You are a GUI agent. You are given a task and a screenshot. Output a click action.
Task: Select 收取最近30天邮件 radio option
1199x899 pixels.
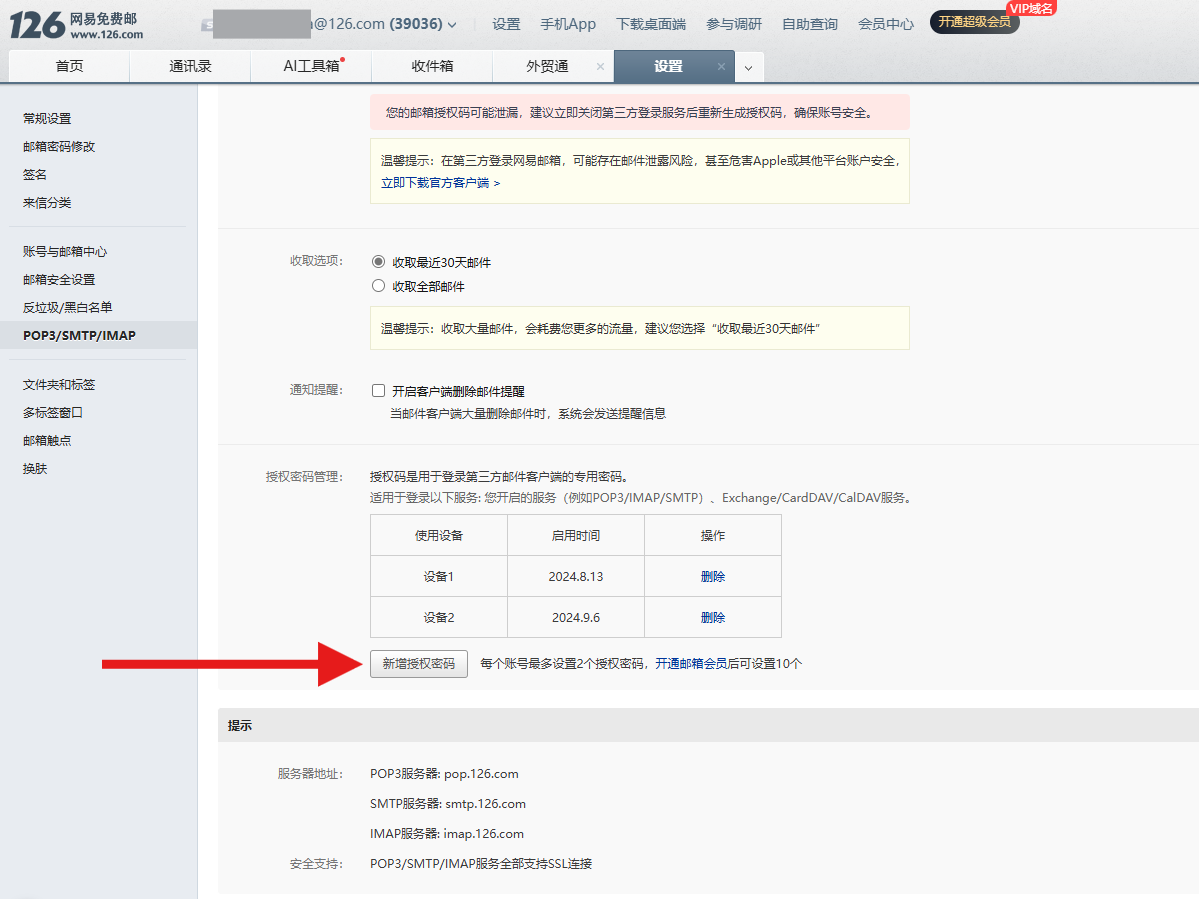point(379,261)
